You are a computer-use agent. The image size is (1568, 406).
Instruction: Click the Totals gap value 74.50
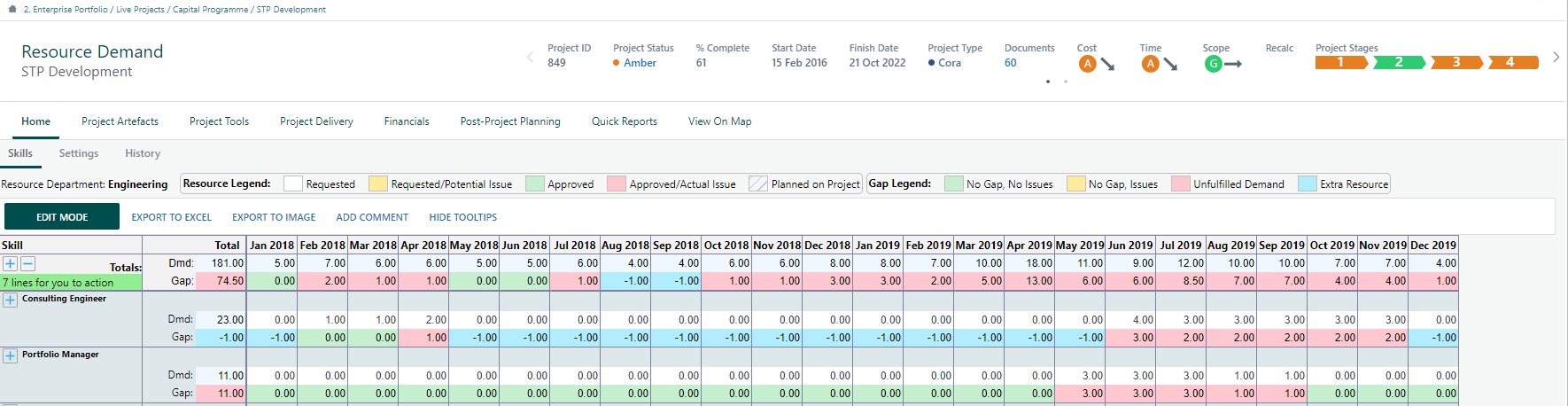229,281
